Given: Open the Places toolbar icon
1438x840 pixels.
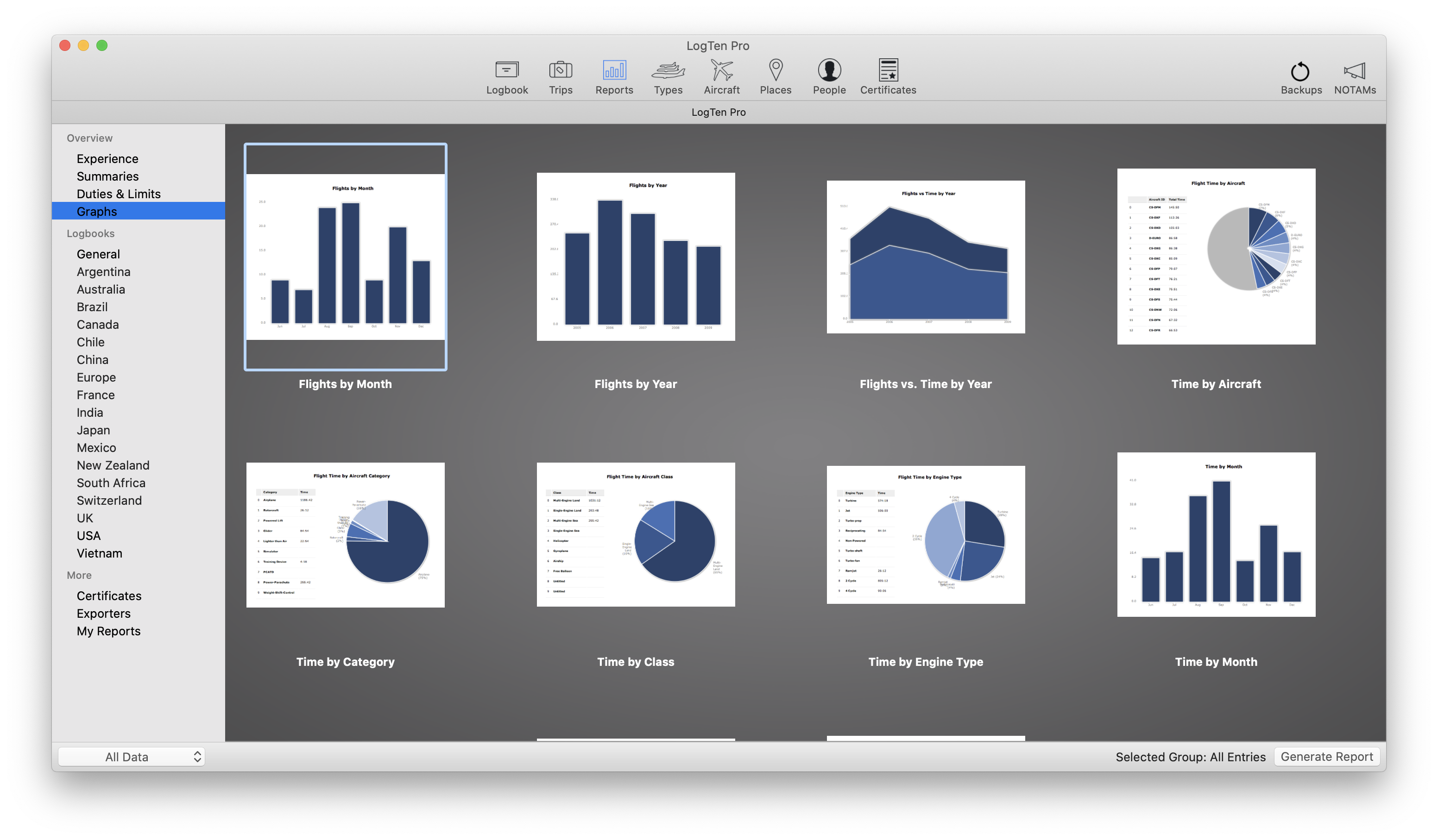Looking at the screenshot, I should 776,77.
